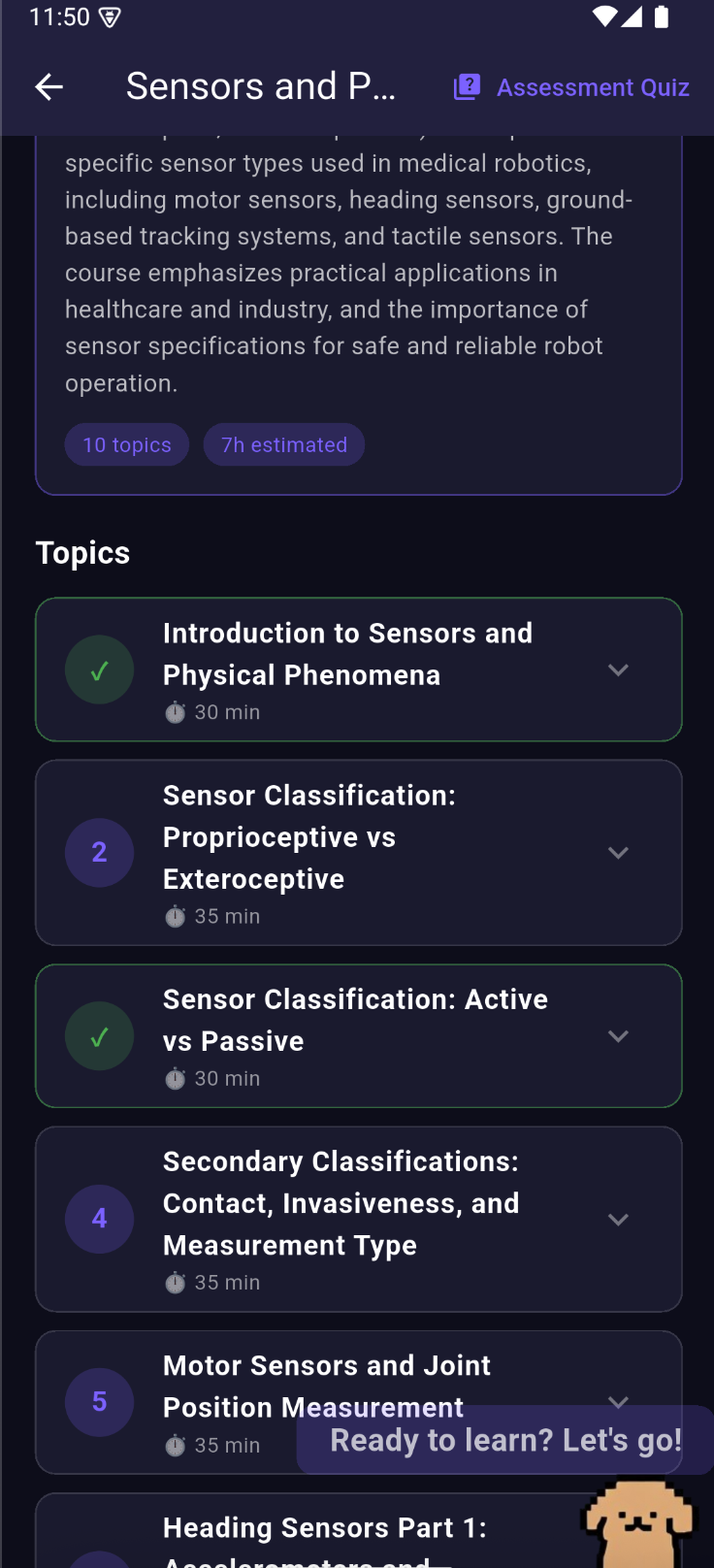Viewport: 714px width, 1568px height.
Task: Select the number 5 topic circle
Action: pos(99,1402)
